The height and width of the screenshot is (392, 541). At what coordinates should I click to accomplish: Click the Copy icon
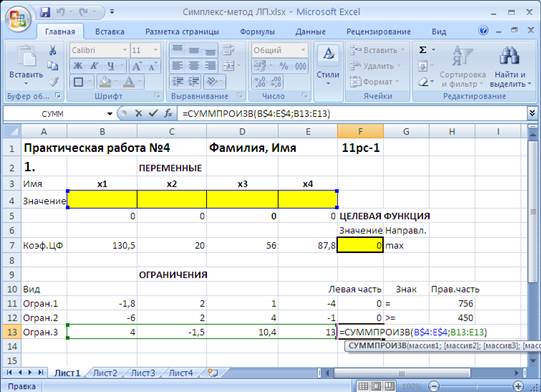[52, 66]
